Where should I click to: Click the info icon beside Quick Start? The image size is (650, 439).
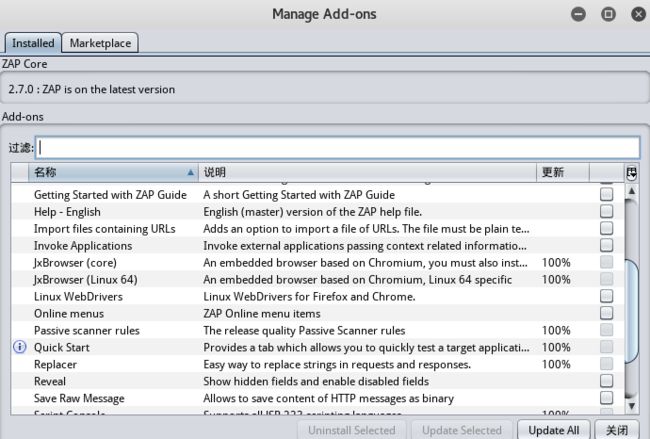tap(20, 347)
